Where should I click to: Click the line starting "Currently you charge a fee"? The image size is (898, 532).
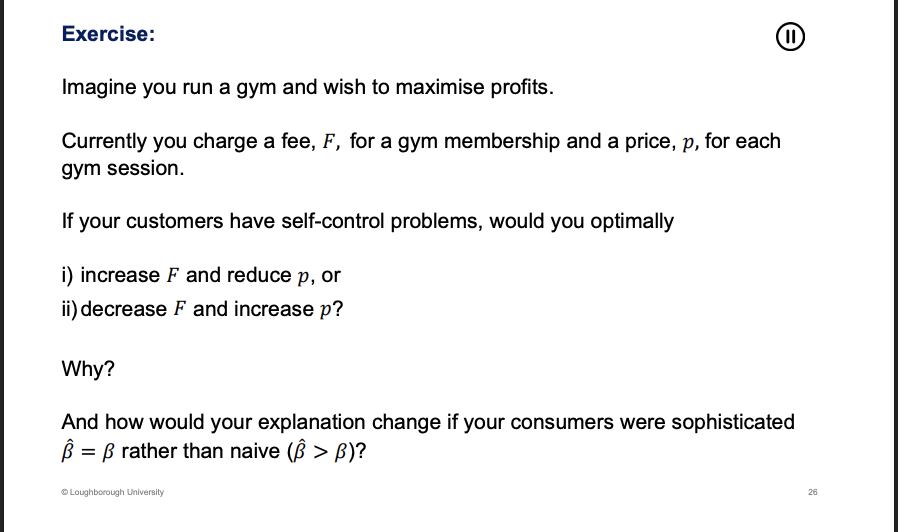click(x=420, y=141)
